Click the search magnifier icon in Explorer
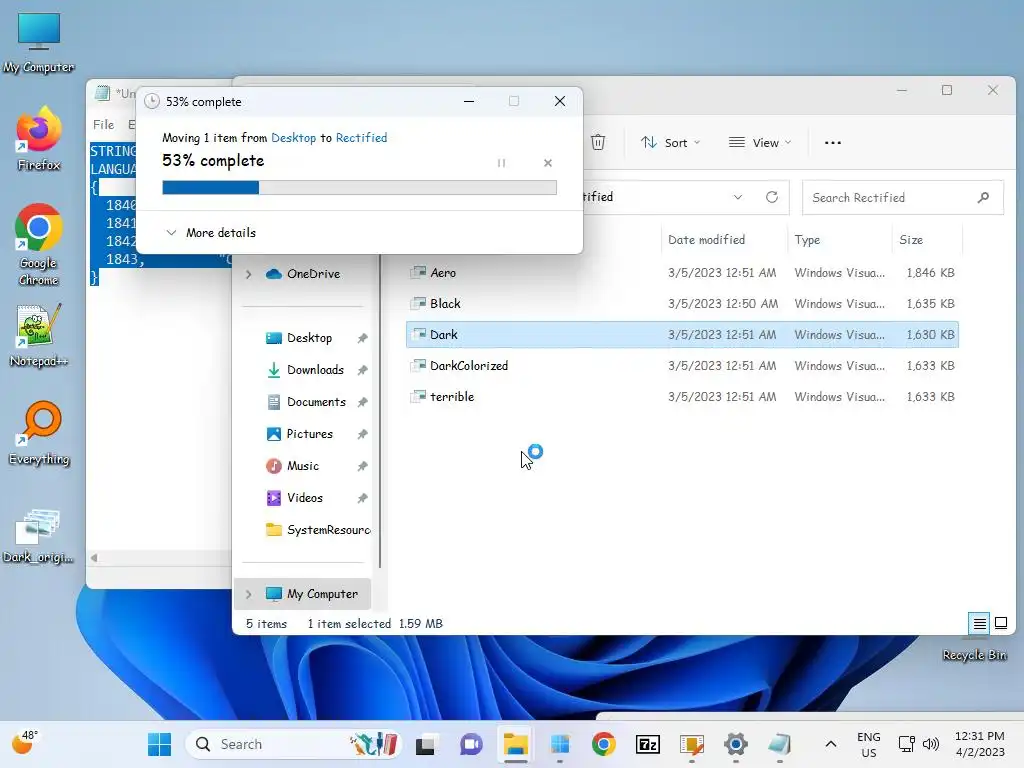The image size is (1024, 768). (983, 197)
